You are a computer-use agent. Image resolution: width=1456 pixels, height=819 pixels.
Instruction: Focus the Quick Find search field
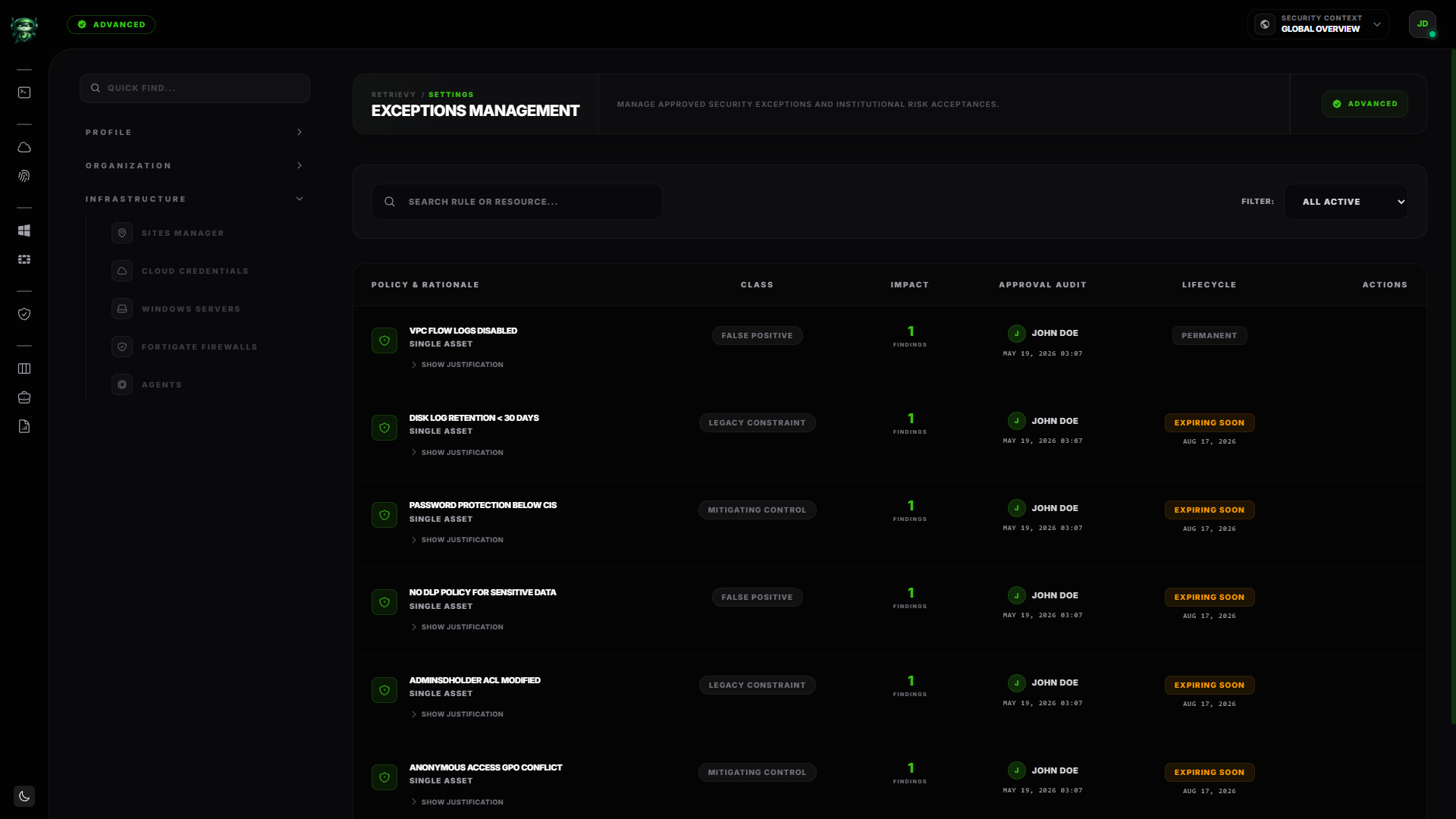(x=195, y=88)
